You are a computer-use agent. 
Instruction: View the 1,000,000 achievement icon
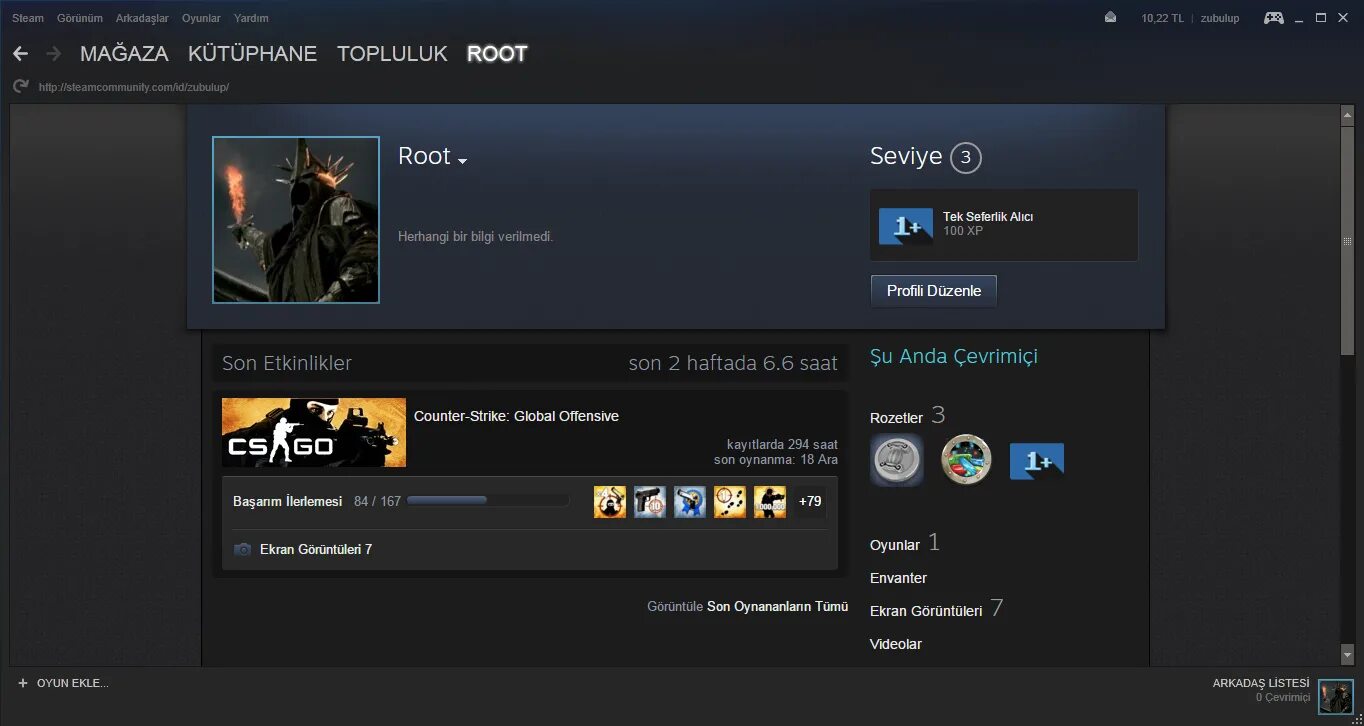coord(770,501)
